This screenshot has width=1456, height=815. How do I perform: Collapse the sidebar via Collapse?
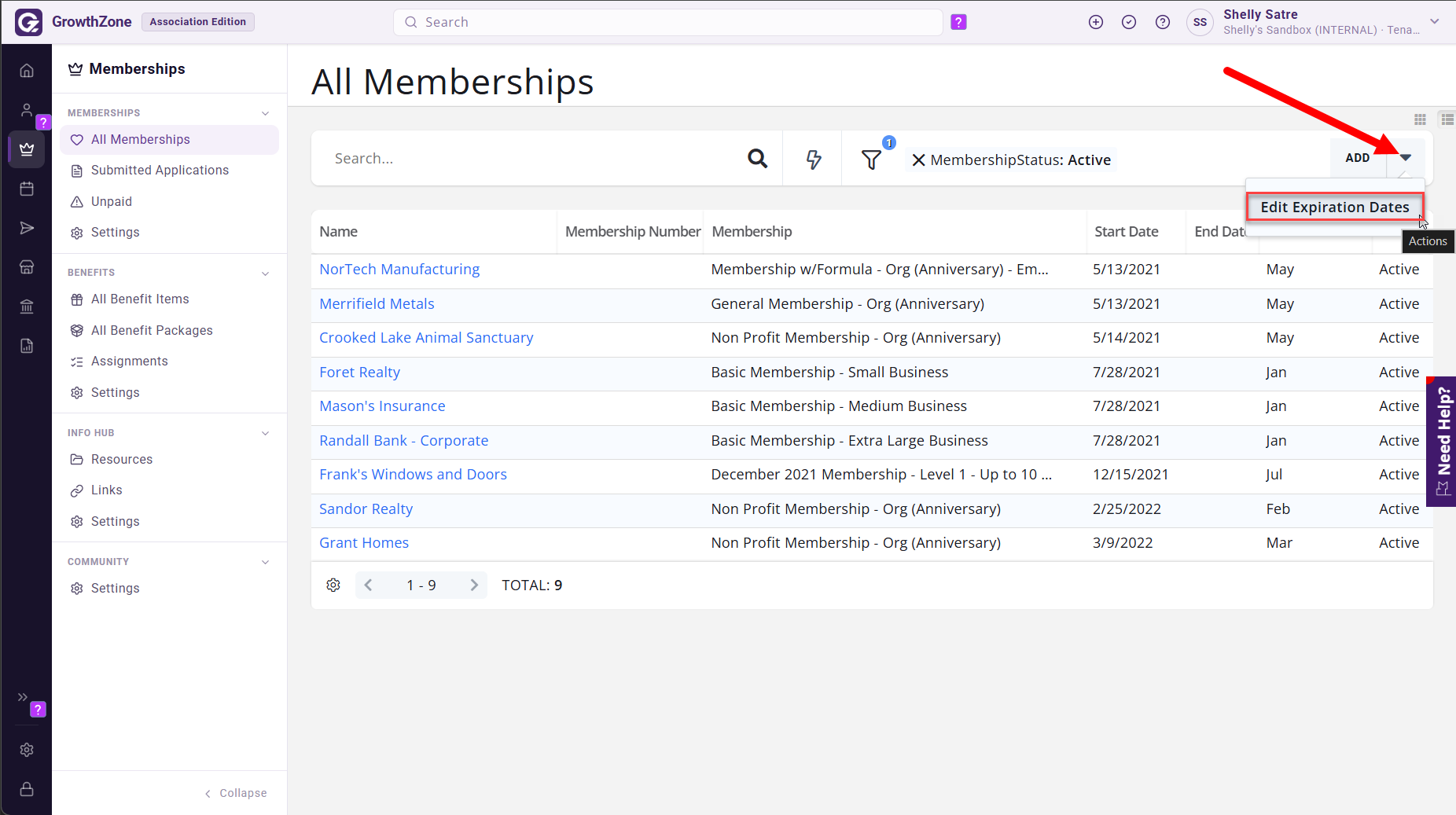[236, 793]
